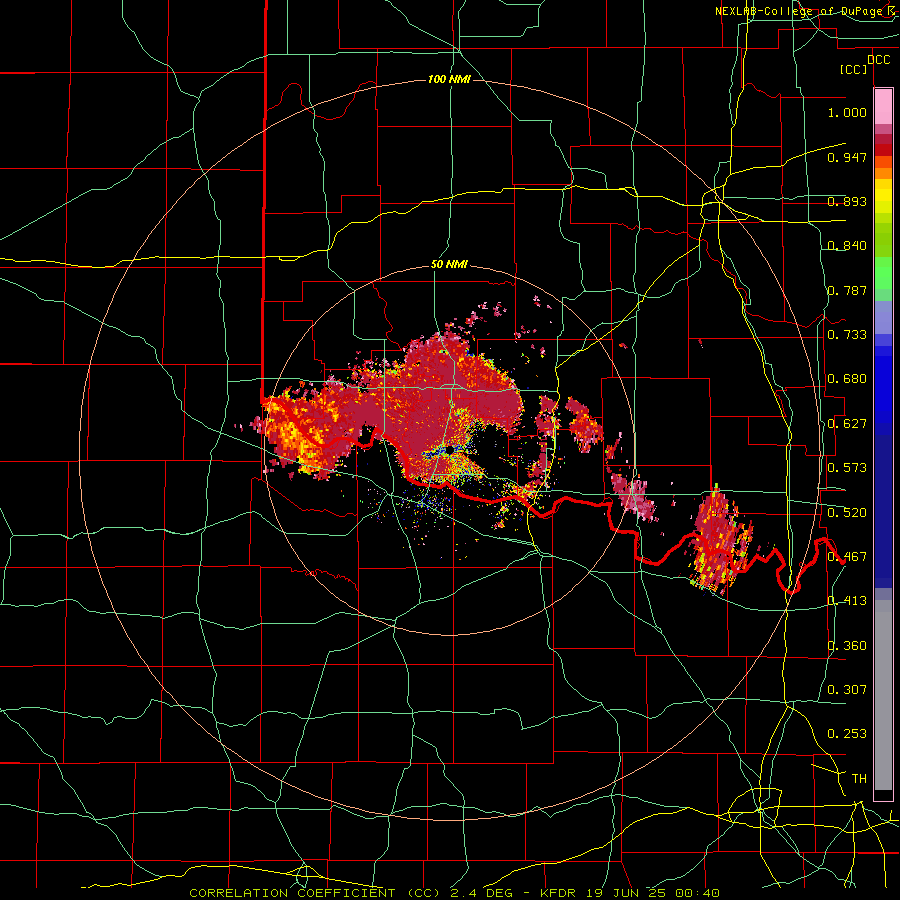This screenshot has height=900, width=900.
Task: Click the 0.253 legend value
Action: coord(847,734)
